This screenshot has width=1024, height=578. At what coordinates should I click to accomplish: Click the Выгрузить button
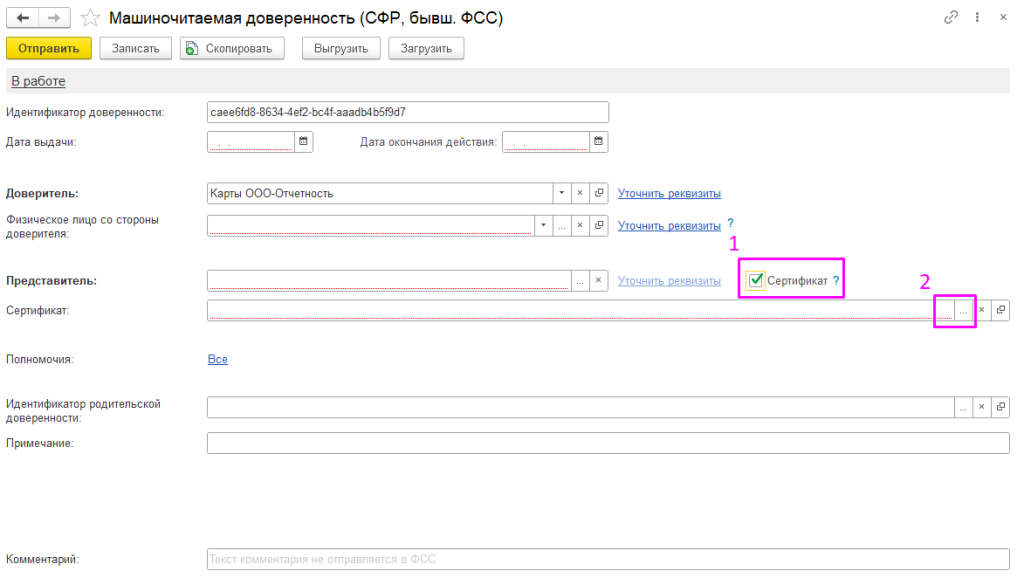(341, 48)
